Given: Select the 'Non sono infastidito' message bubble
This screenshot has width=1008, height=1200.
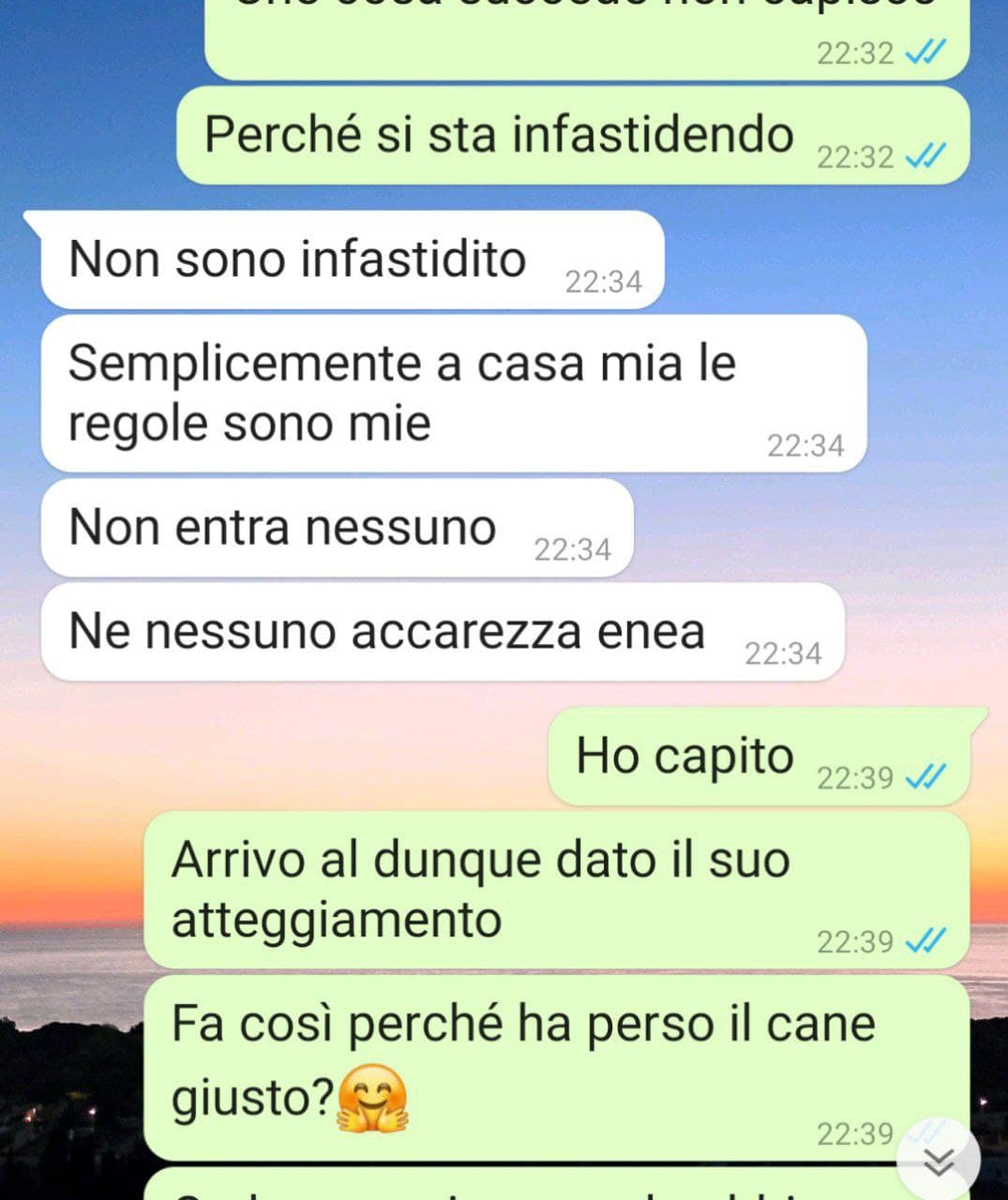Looking at the screenshot, I should [x=353, y=260].
